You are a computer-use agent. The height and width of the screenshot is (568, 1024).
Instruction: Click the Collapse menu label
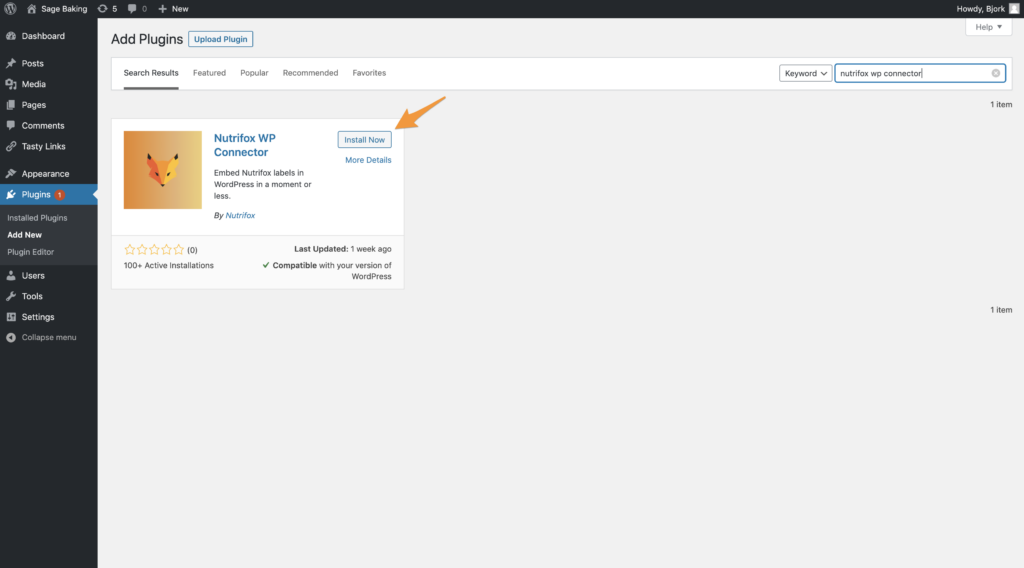(x=49, y=338)
